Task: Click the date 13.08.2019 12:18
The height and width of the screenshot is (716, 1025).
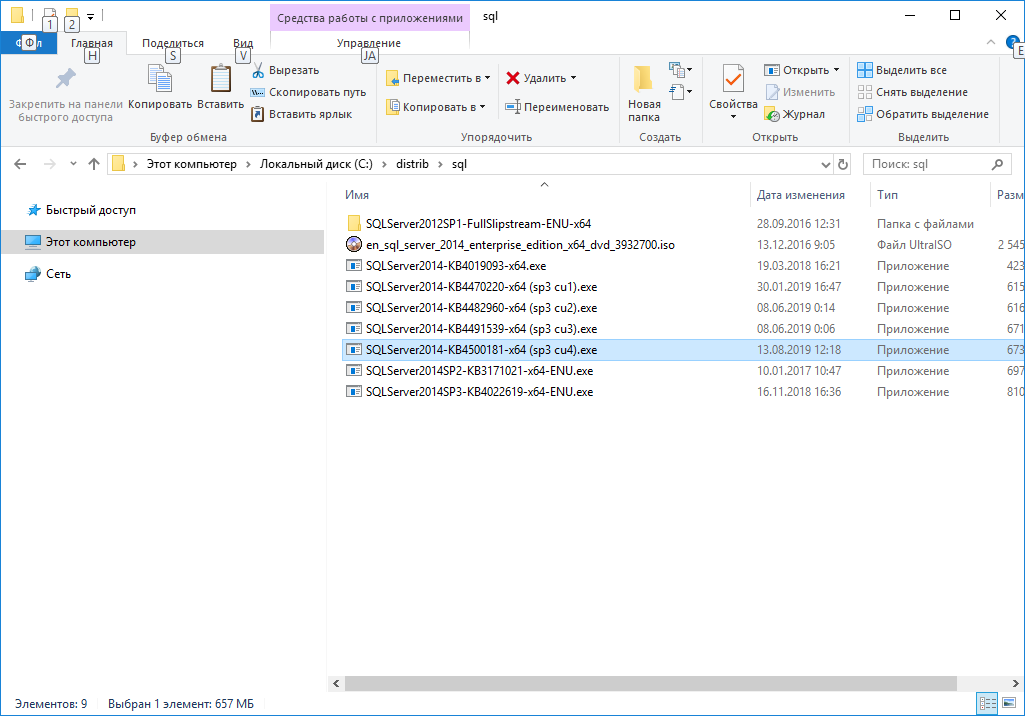Action: pyautogui.click(x=799, y=350)
